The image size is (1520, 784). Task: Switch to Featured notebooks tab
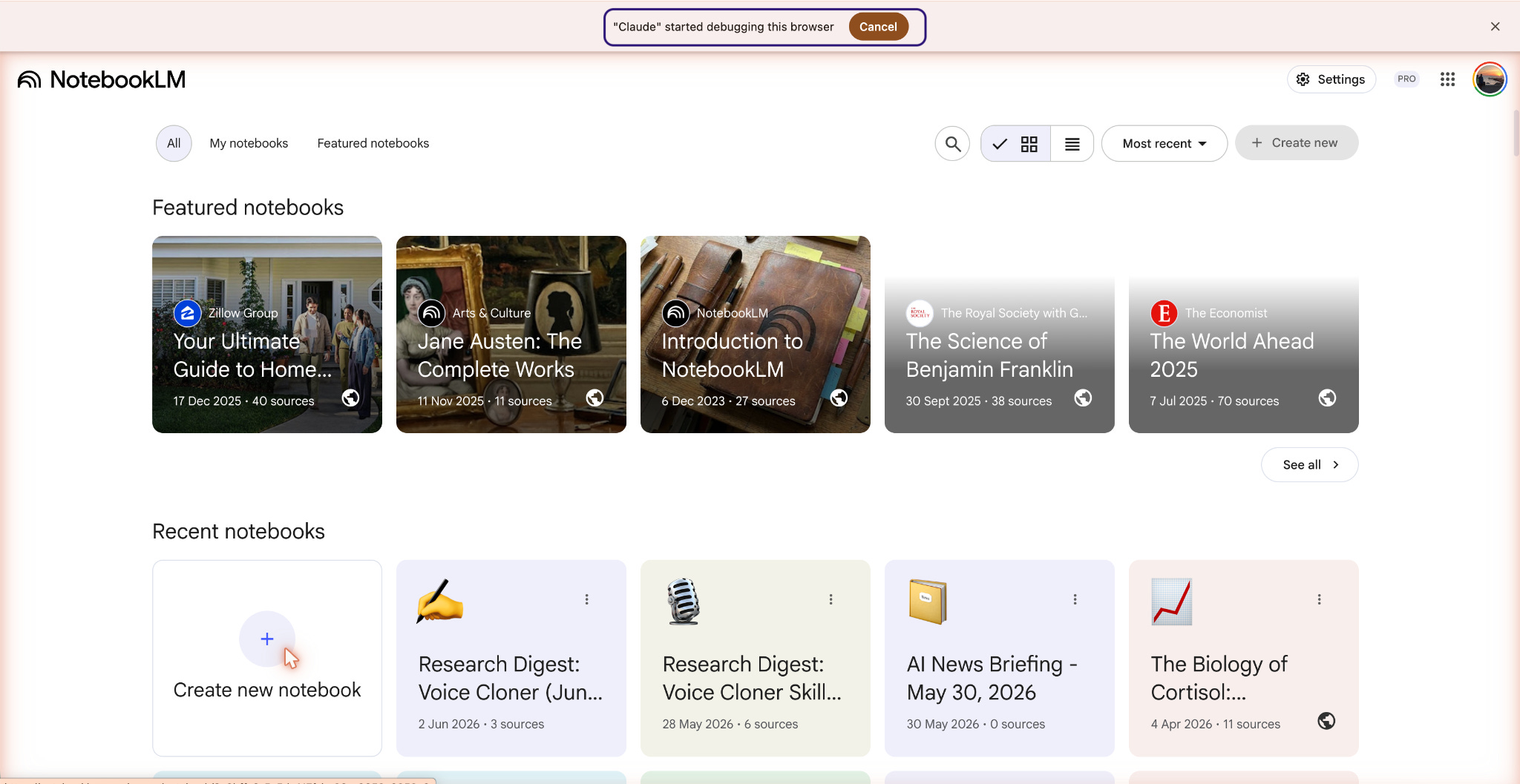pyautogui.click(x=373, y=143)
